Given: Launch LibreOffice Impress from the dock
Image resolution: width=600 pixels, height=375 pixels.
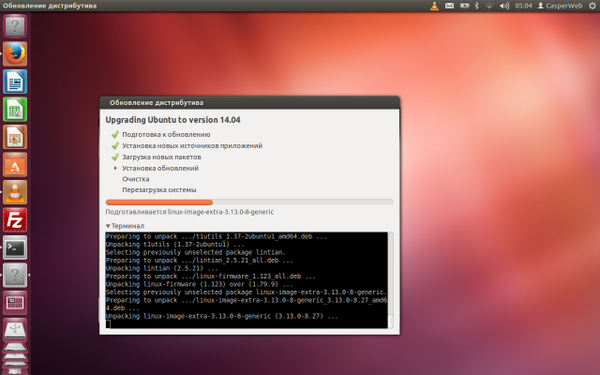Looking at the screenshot, I should (x=15, y=137).
